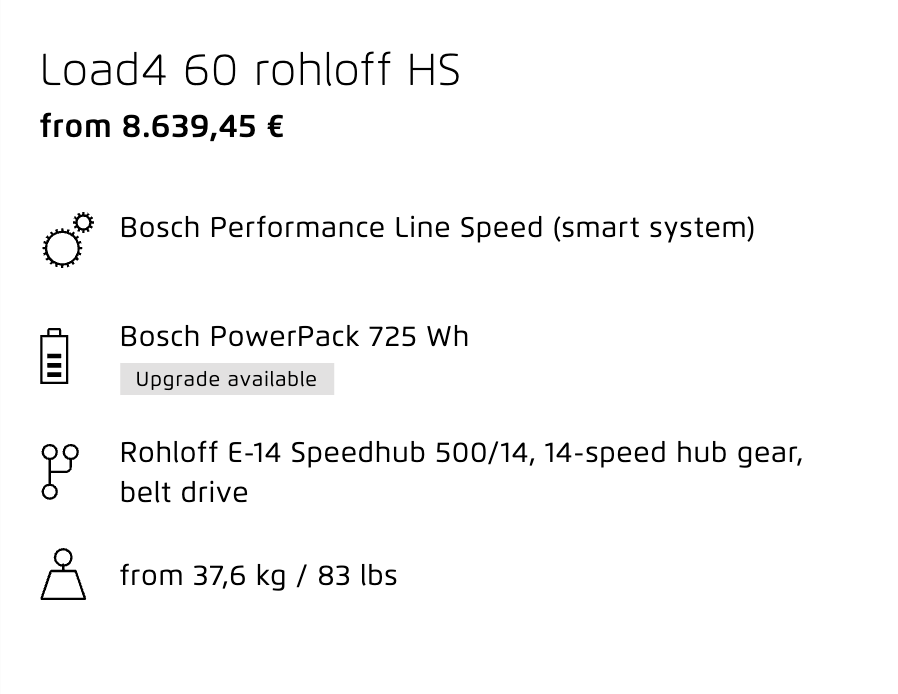Screen dimensions: 898x694
Task: Click the small gear in motor icon
Action: point(84,223)
